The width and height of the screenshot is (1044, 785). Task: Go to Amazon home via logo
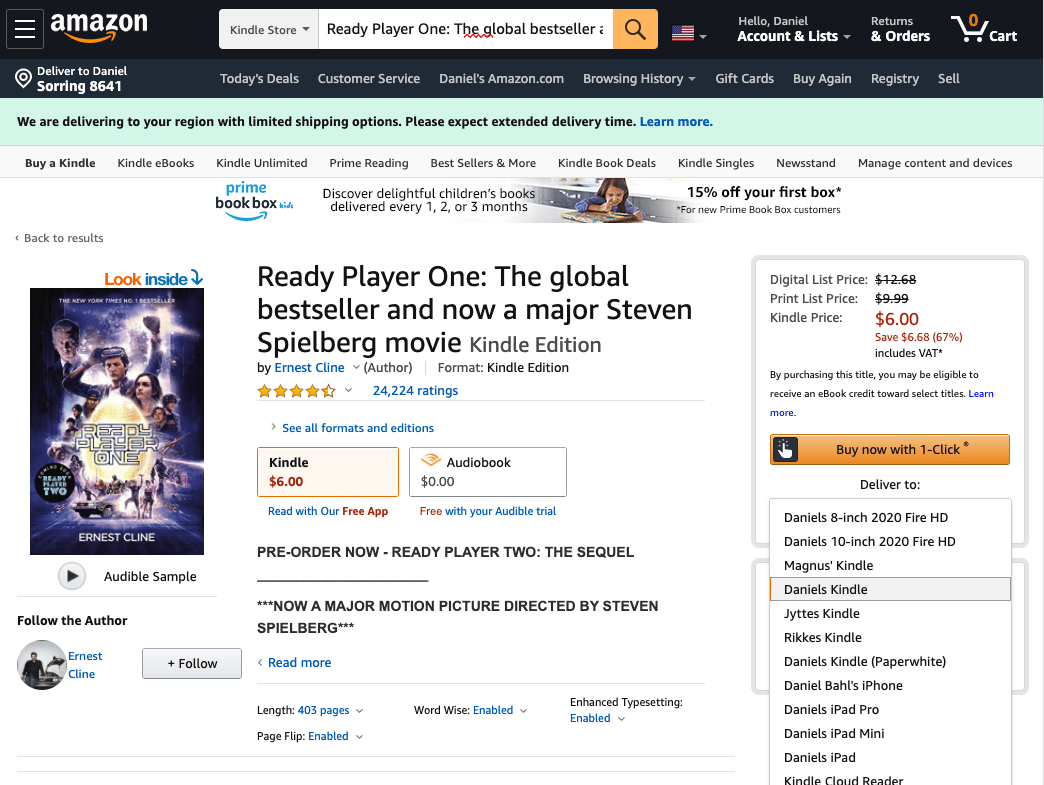[99, 27]
